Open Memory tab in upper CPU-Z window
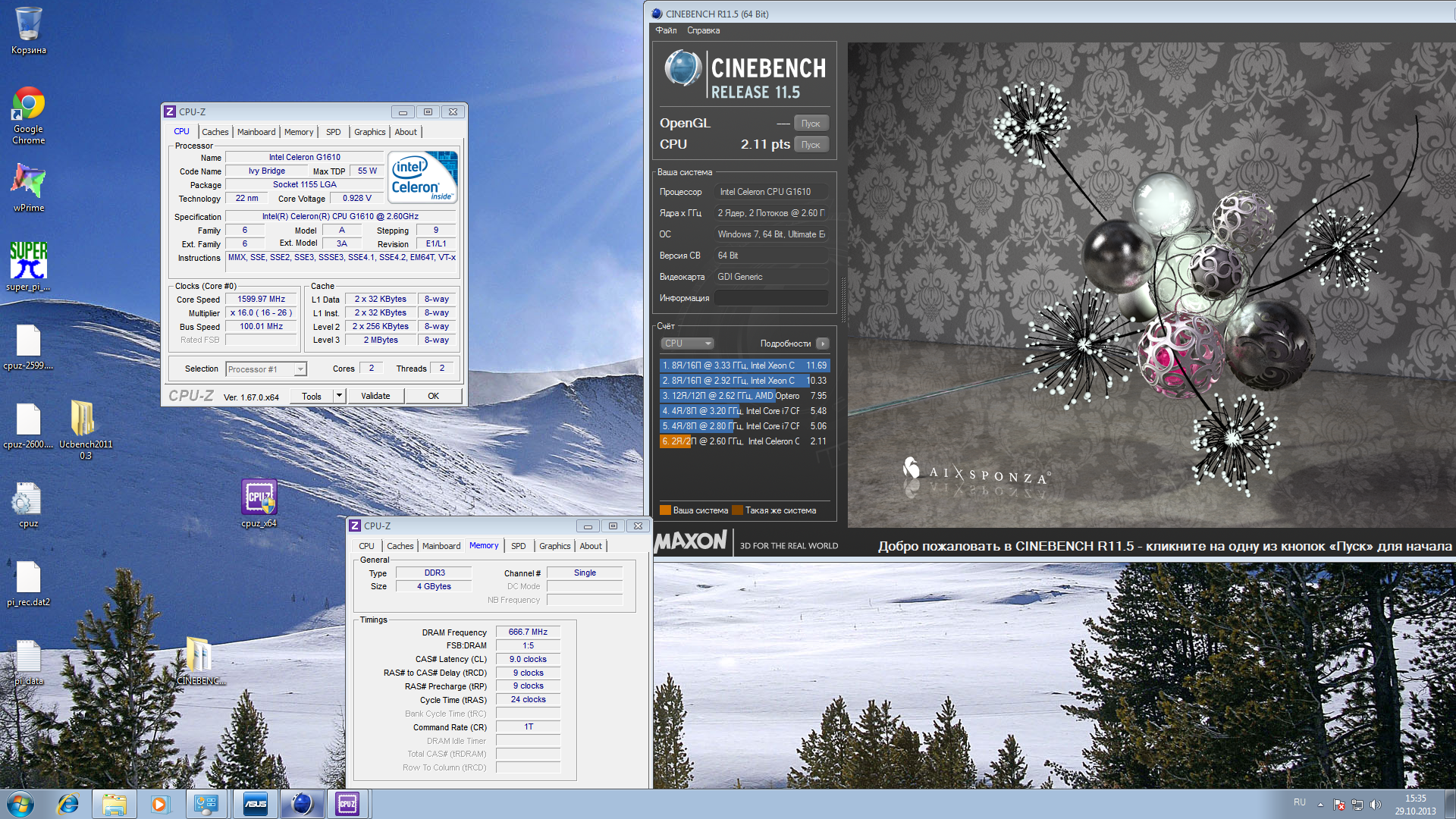This screenshot has width=1456, height=819. pos(299,132)
